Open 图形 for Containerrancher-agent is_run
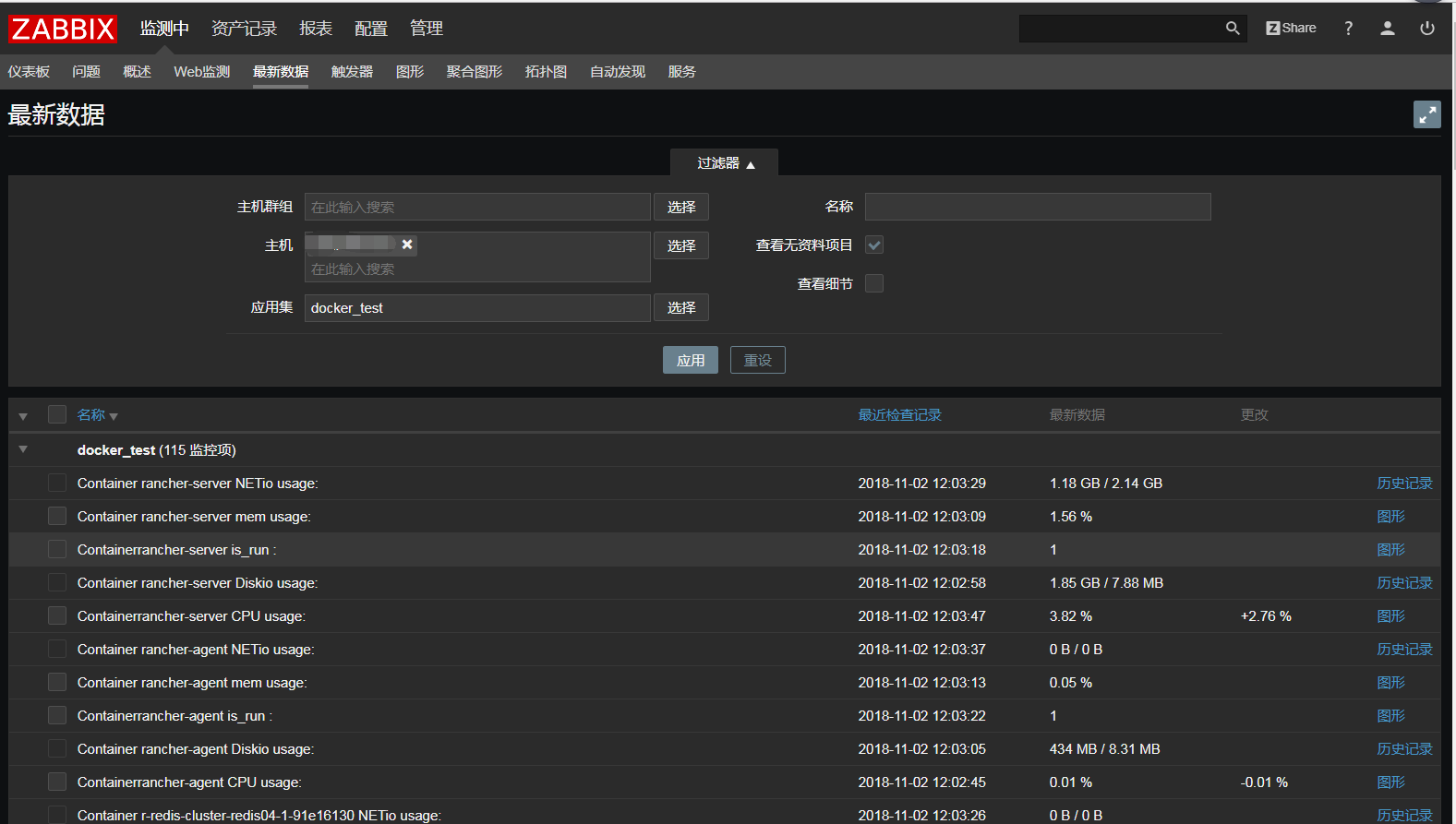1456x824 pixels. [x=1390, y=716]
